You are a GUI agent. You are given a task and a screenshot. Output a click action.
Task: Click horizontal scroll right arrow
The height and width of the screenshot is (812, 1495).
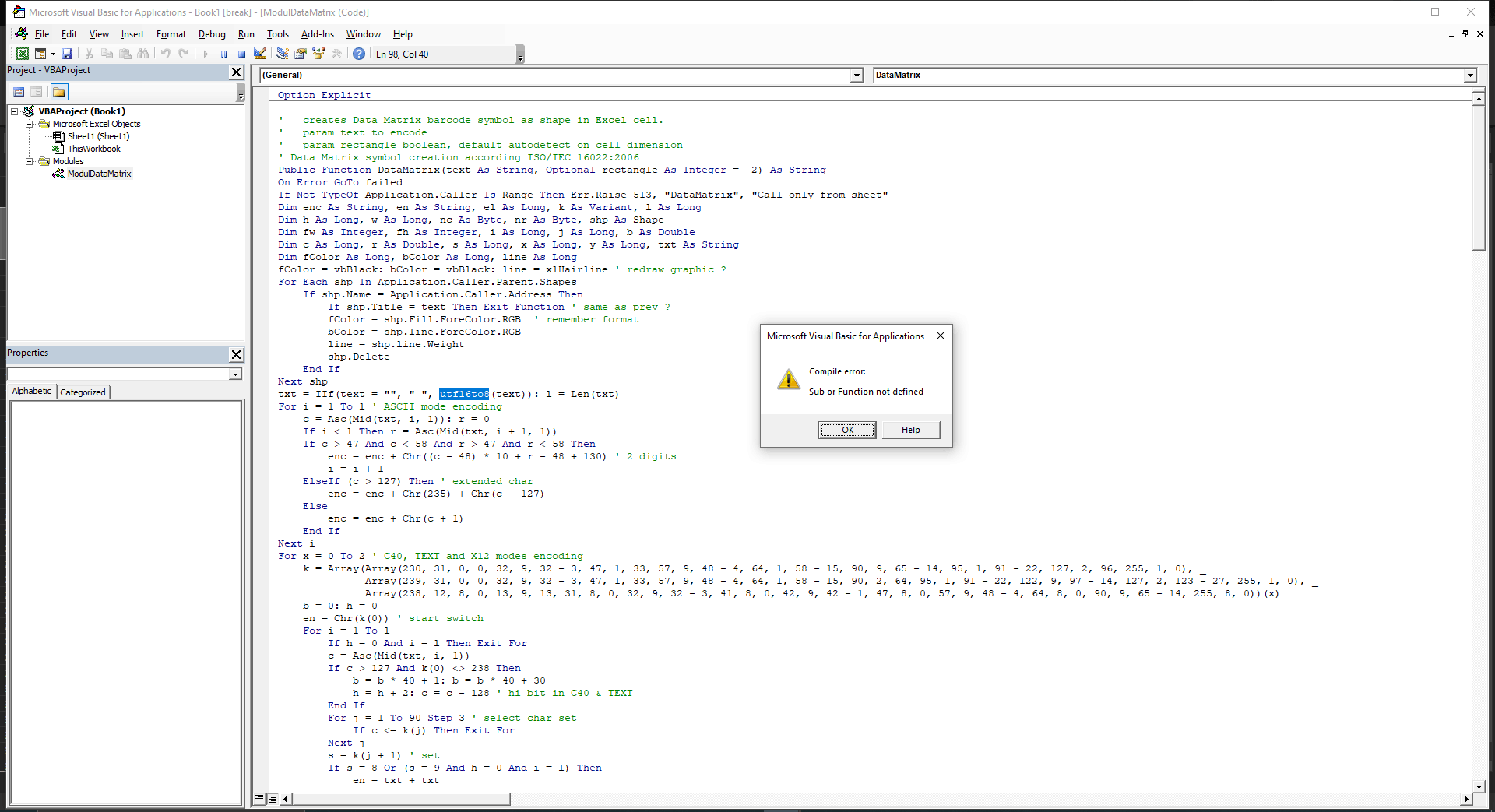(1466, 799)
